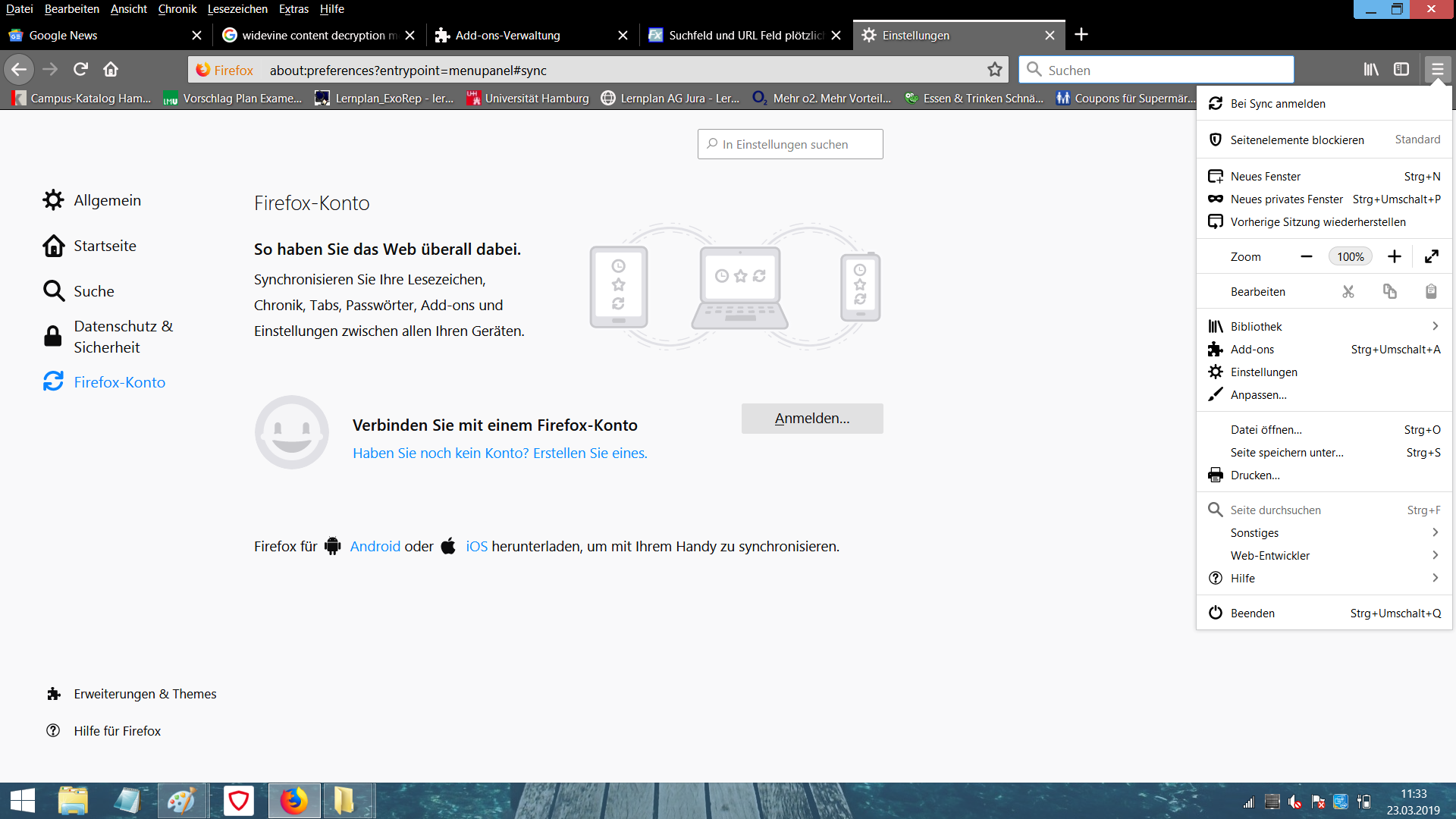Click the zoom out minus icon
This screenshot has width=1456, height=819.
(x=1306, y=257)
